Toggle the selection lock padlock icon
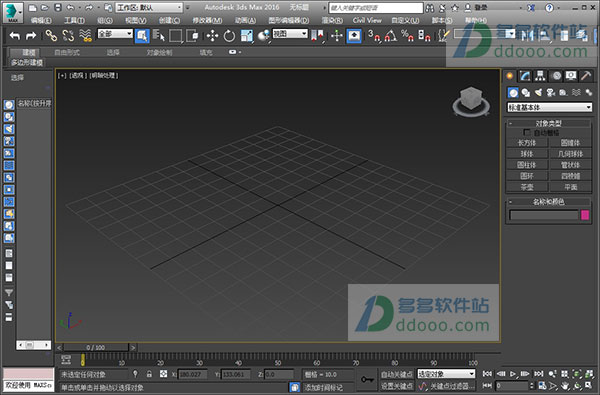 point(149,374)
